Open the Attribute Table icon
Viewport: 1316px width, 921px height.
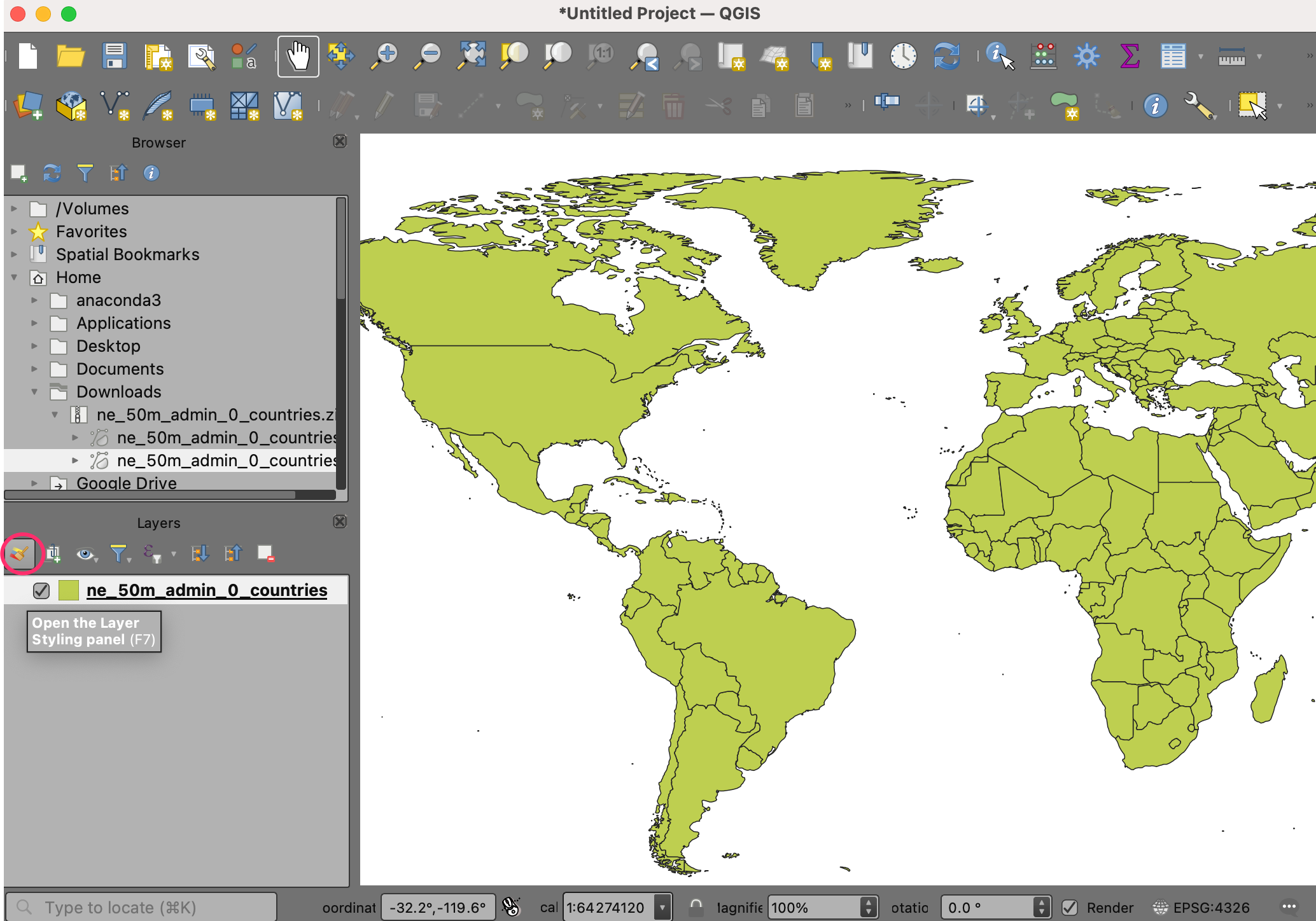pos(1172,57)
